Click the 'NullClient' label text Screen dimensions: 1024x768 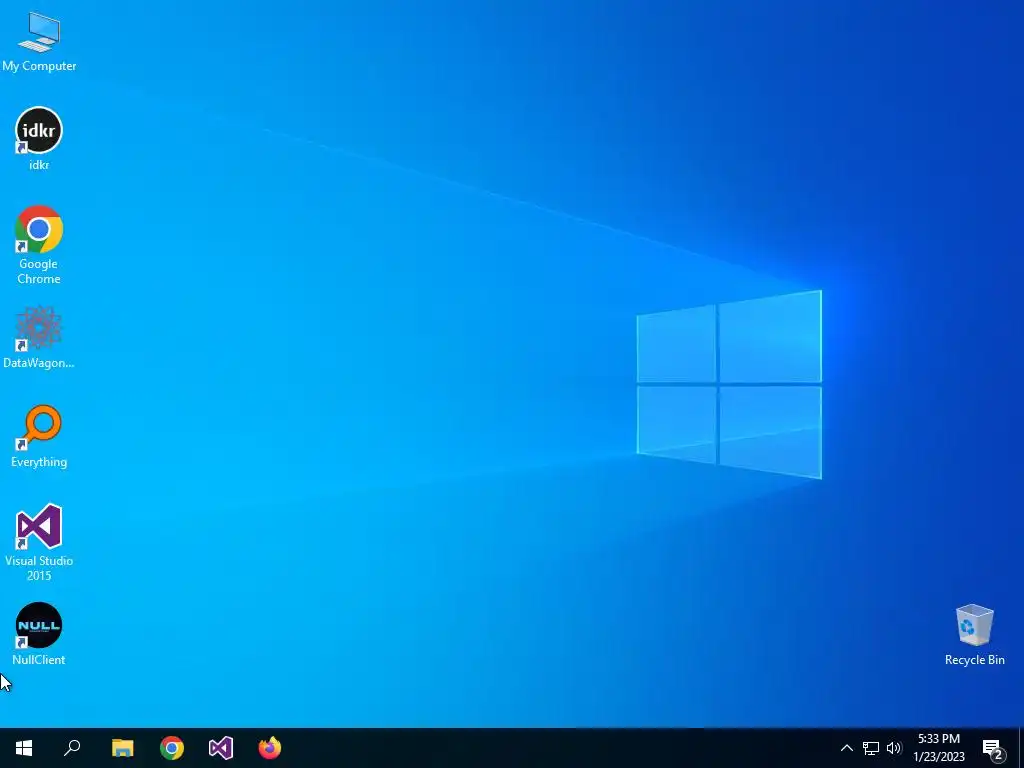click(39, 660)
